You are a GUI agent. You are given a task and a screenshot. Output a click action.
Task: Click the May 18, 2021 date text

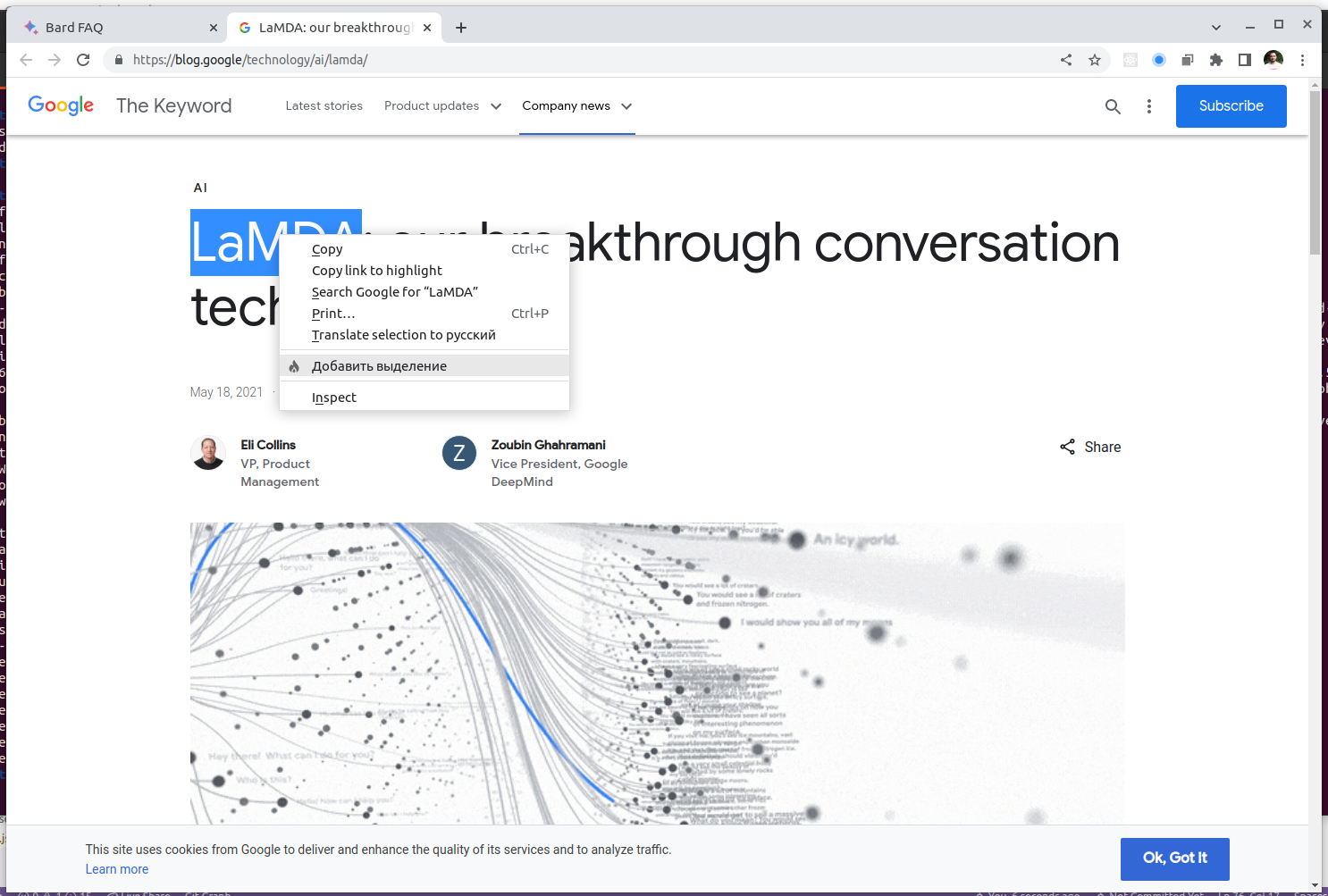point(226,392)
